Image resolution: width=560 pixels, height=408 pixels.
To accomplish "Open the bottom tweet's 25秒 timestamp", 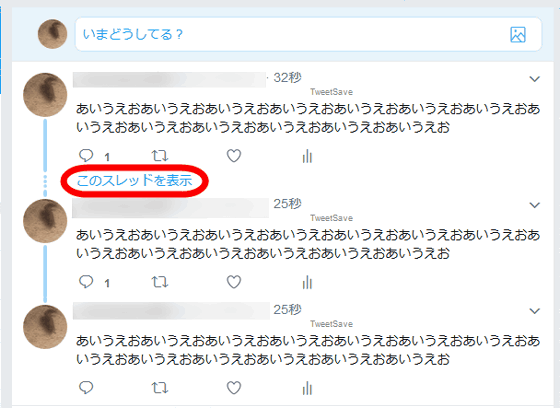I will point(288,309).
